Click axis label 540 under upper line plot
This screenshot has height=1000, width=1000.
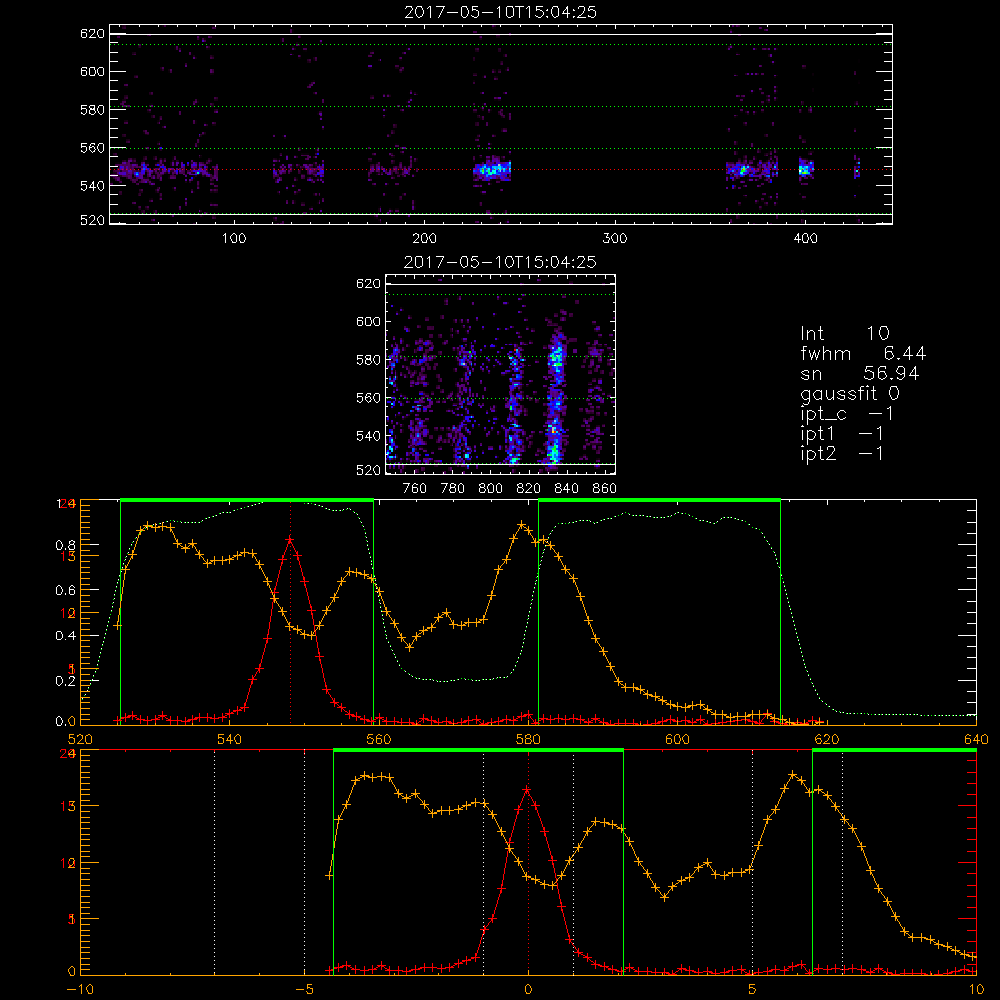[229, 739]
